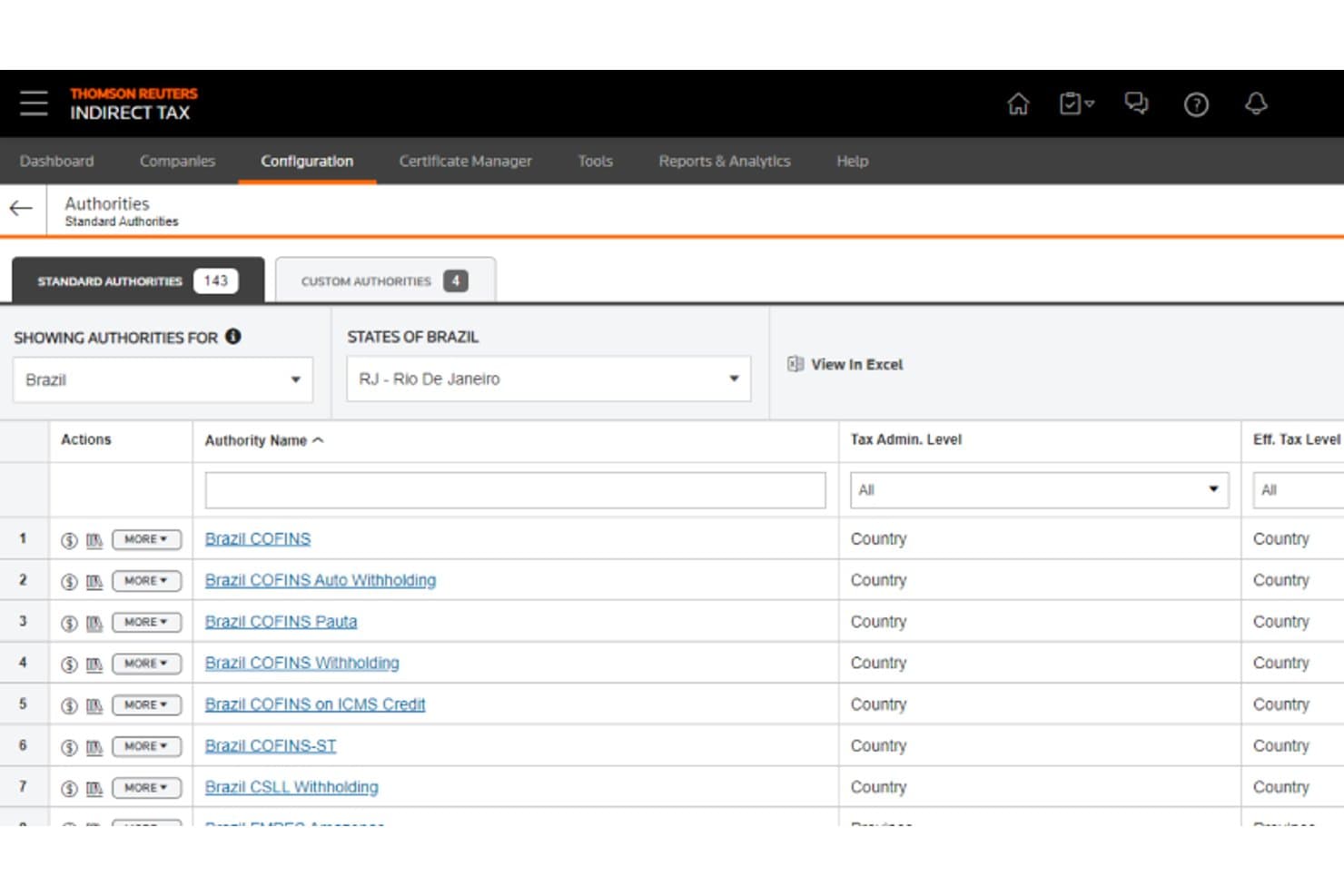Click dollar icon for Brazil COFINS Auto Withholding
This screenshot has width=1344, height=896.
click(69, 581)
